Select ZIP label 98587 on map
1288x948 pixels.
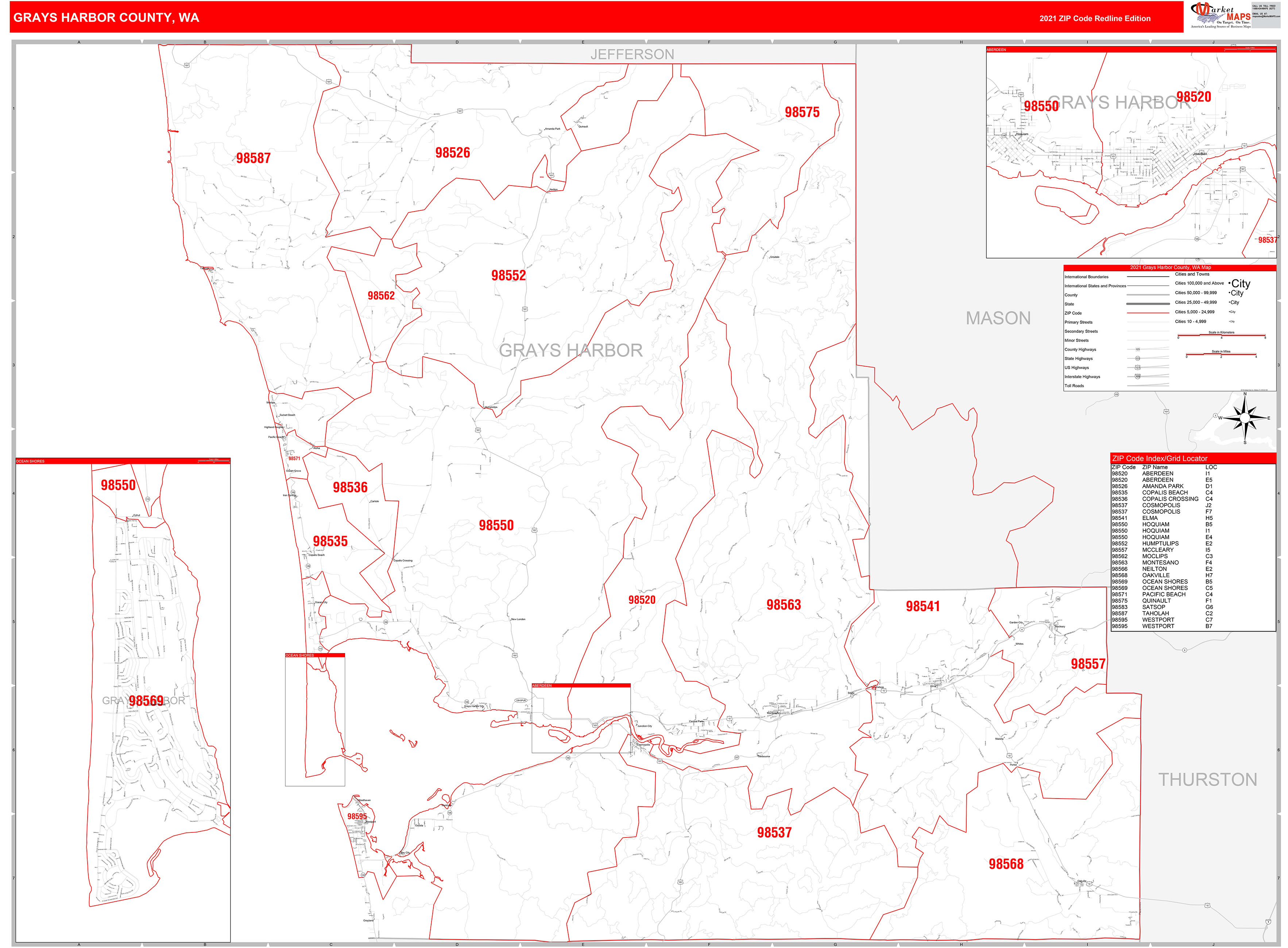point(253,158)
